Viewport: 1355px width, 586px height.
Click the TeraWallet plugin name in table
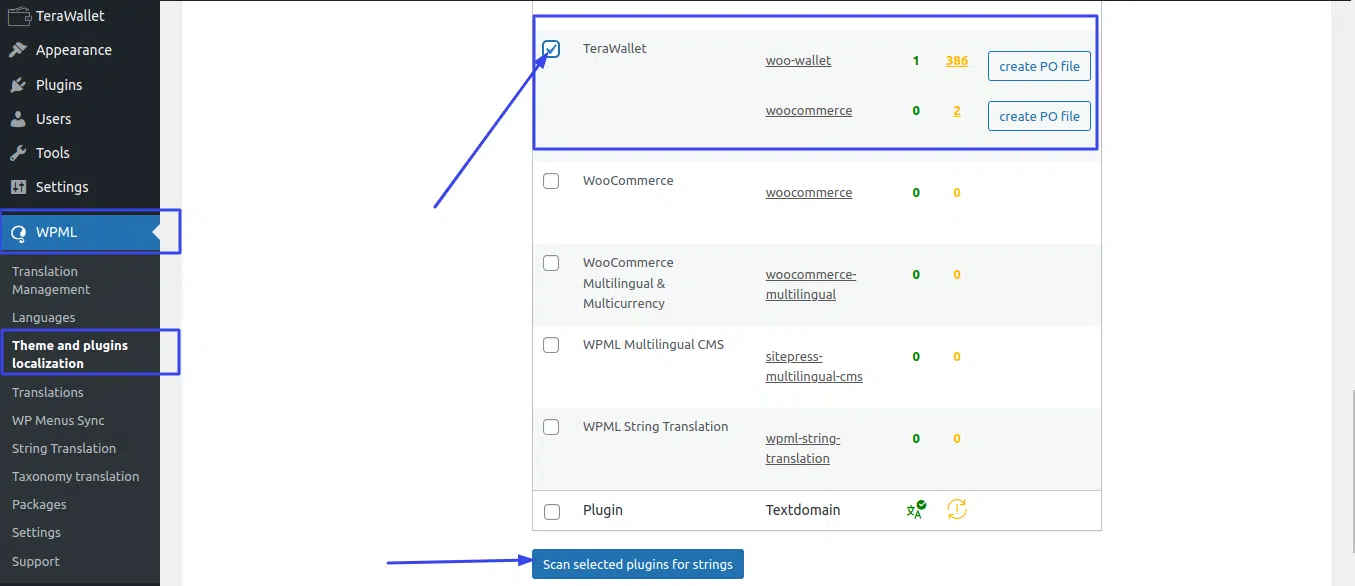pos(615,48)
